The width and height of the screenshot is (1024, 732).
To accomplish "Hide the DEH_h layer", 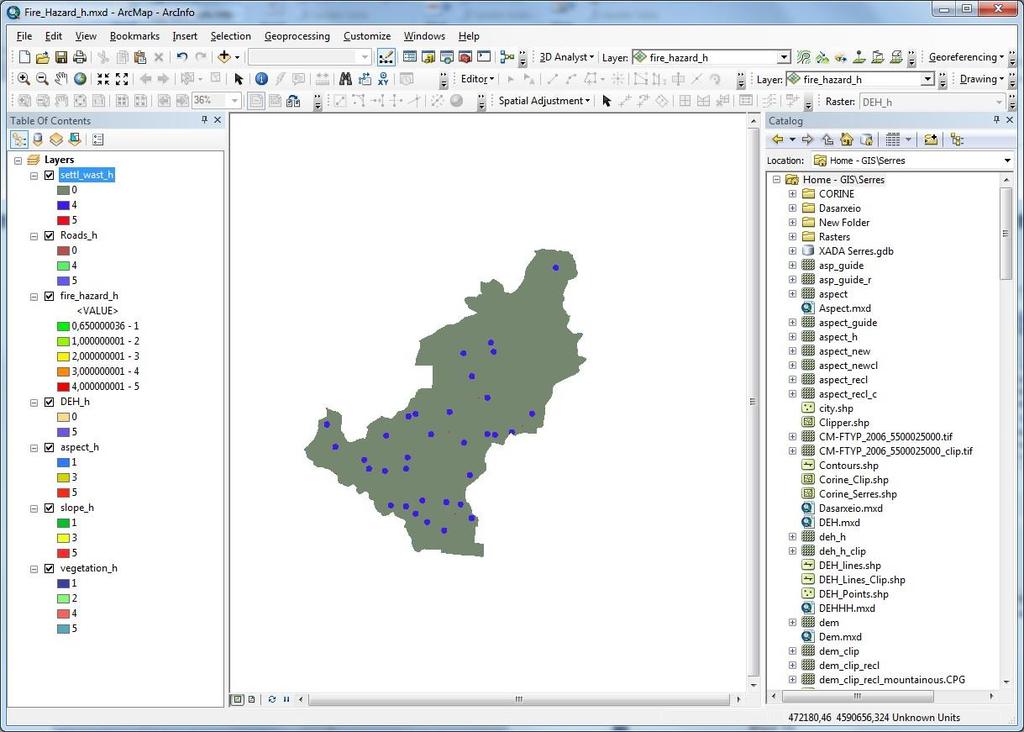I will click(49, 402).
